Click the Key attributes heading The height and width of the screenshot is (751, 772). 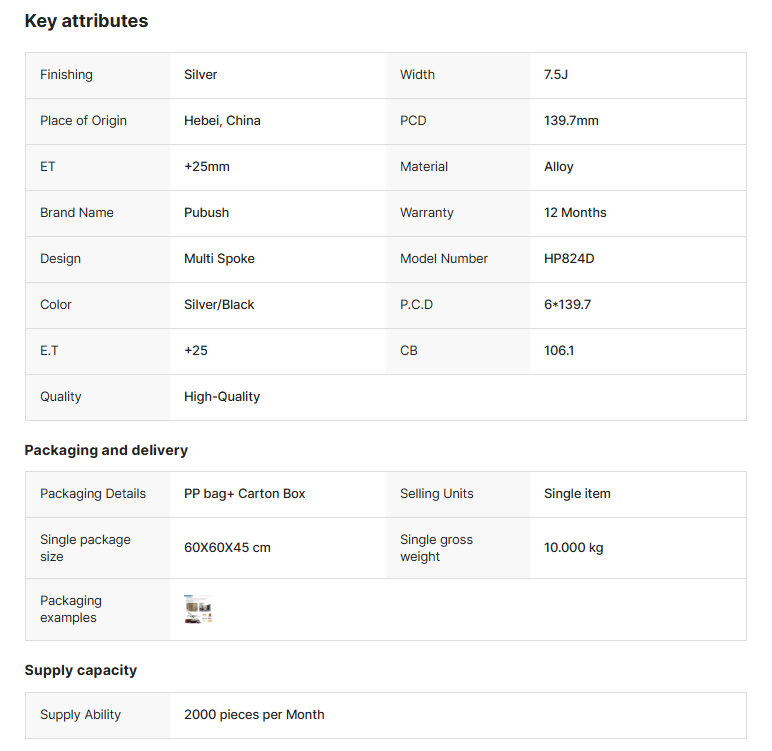[86, 21]
